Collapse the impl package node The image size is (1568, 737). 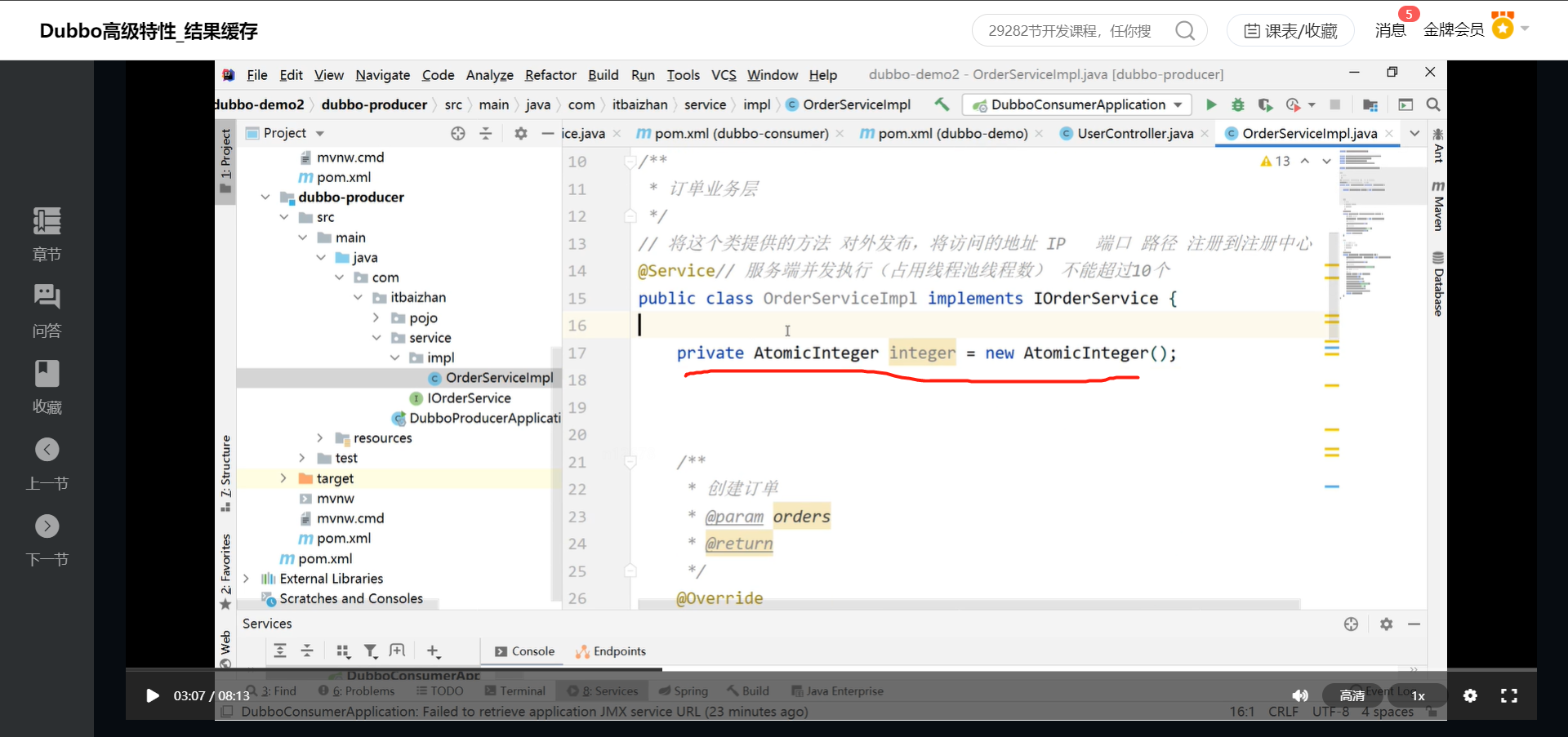click(x=395, y=357)
